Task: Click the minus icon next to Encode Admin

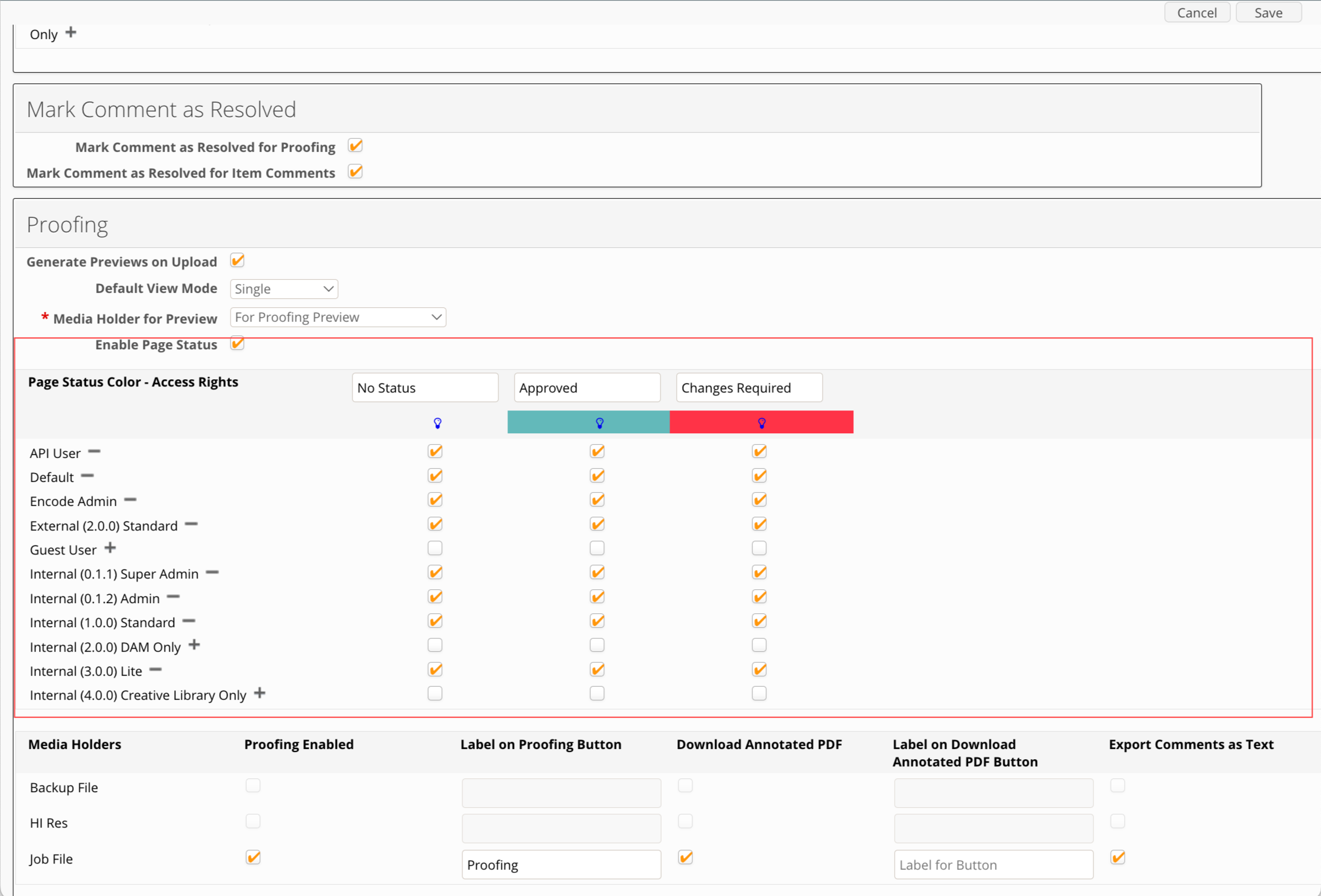Action: [130, 499]
